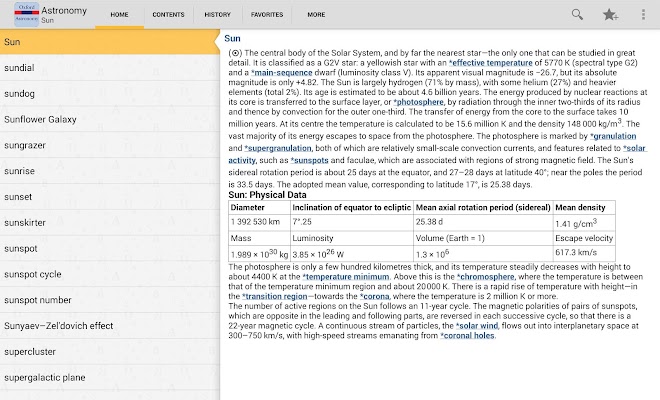Select the Sunyaev–Zel'dovich effect entry
The height and width of the screenshot is (400, 660).
[x=109, y=325]
